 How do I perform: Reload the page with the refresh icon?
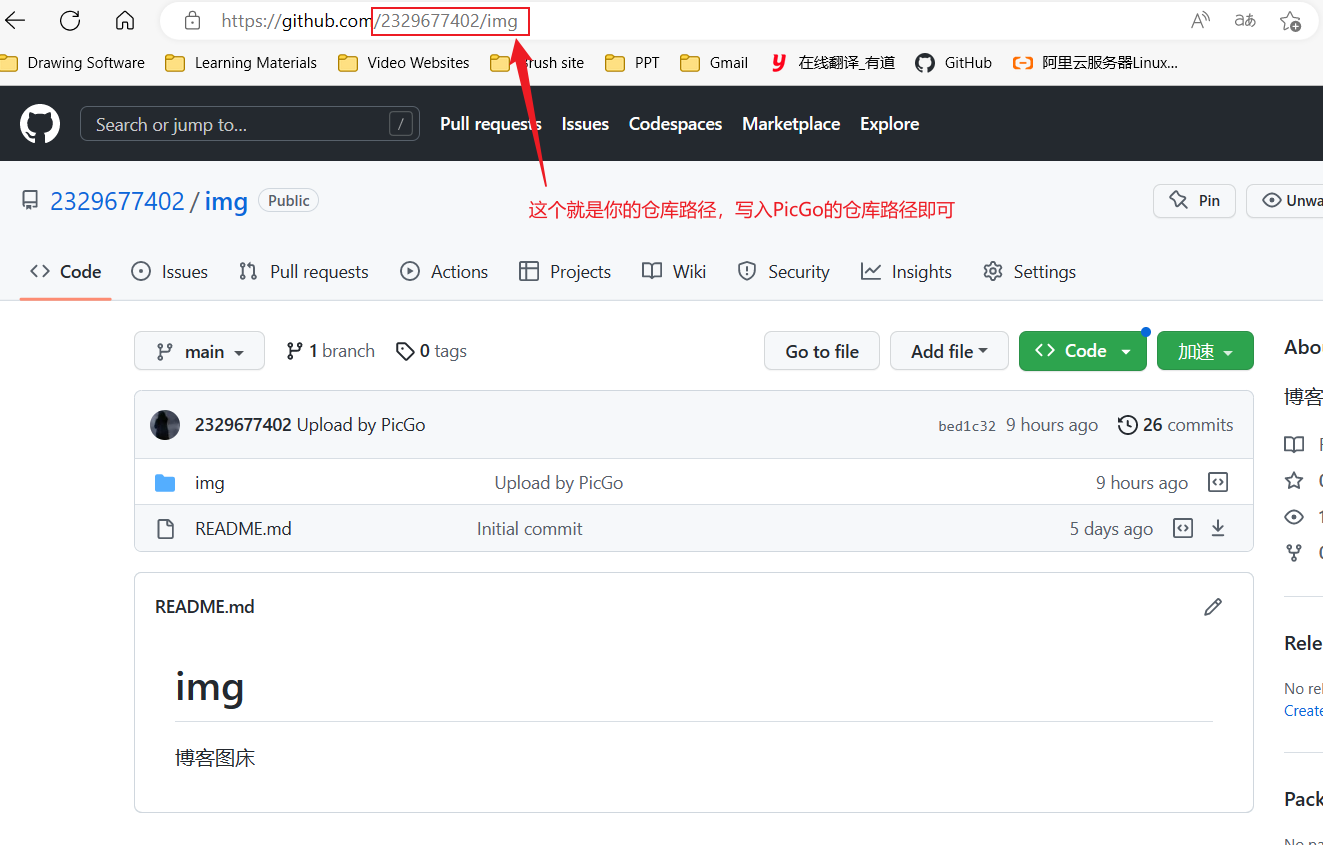[70, 20]
